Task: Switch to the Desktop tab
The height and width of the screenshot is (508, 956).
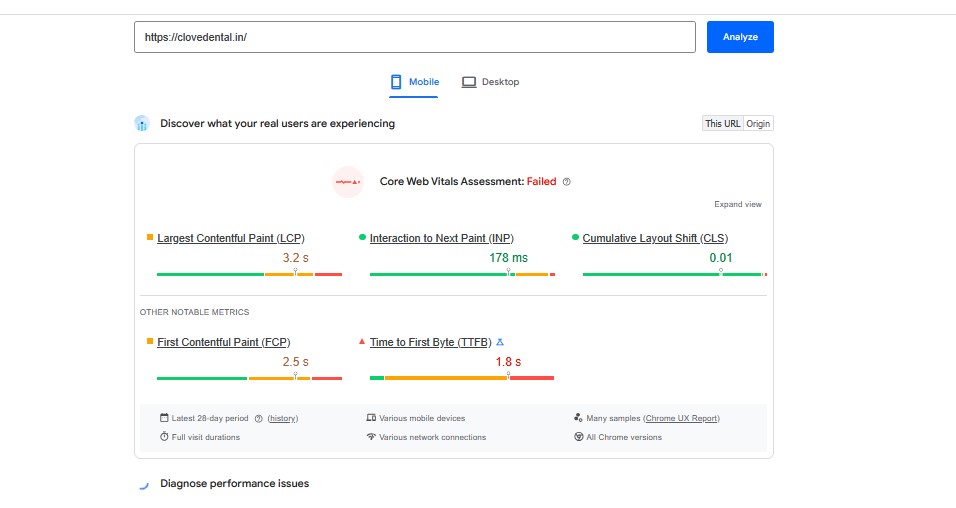Action: point(491,82)
